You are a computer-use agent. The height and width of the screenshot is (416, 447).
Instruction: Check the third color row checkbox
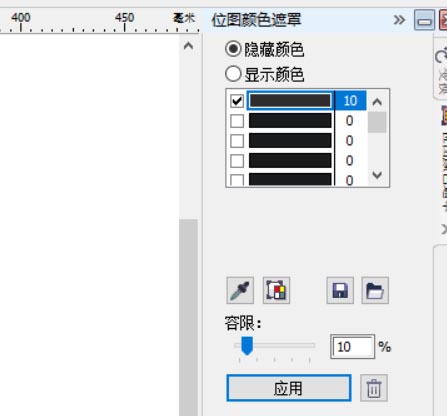tap(237, 141)
